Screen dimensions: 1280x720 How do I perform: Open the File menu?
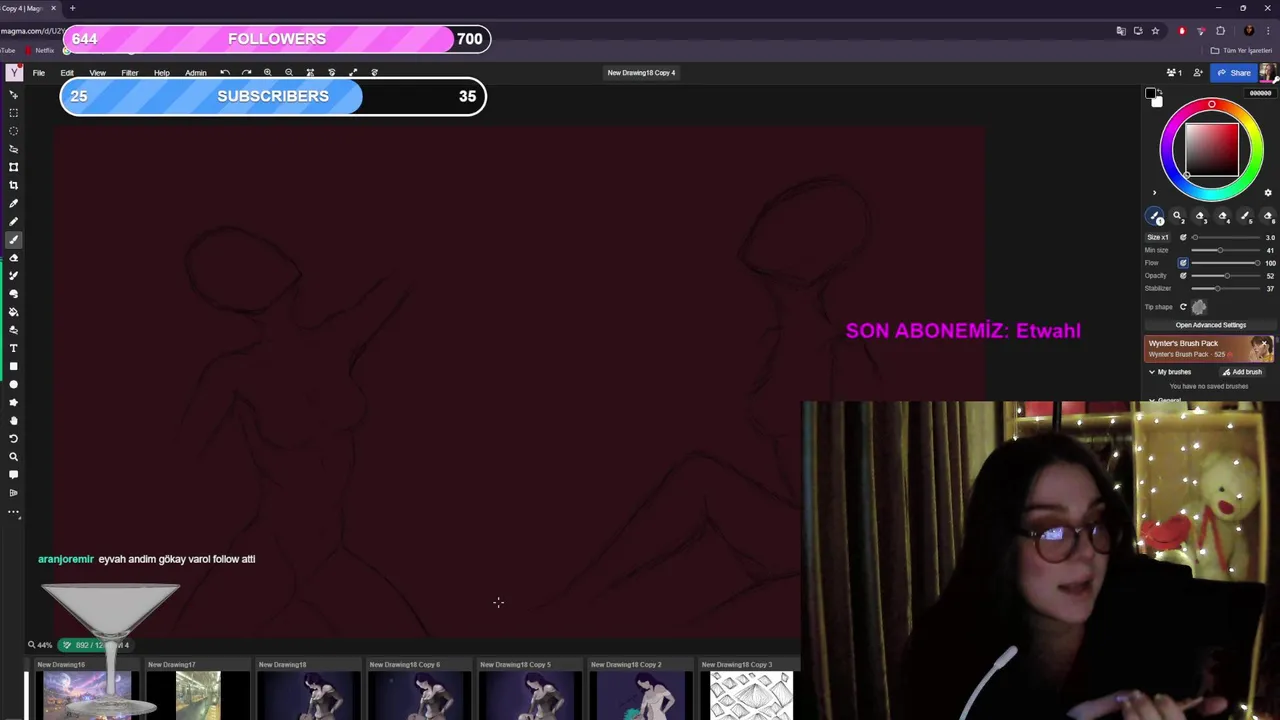coord(39,73)
